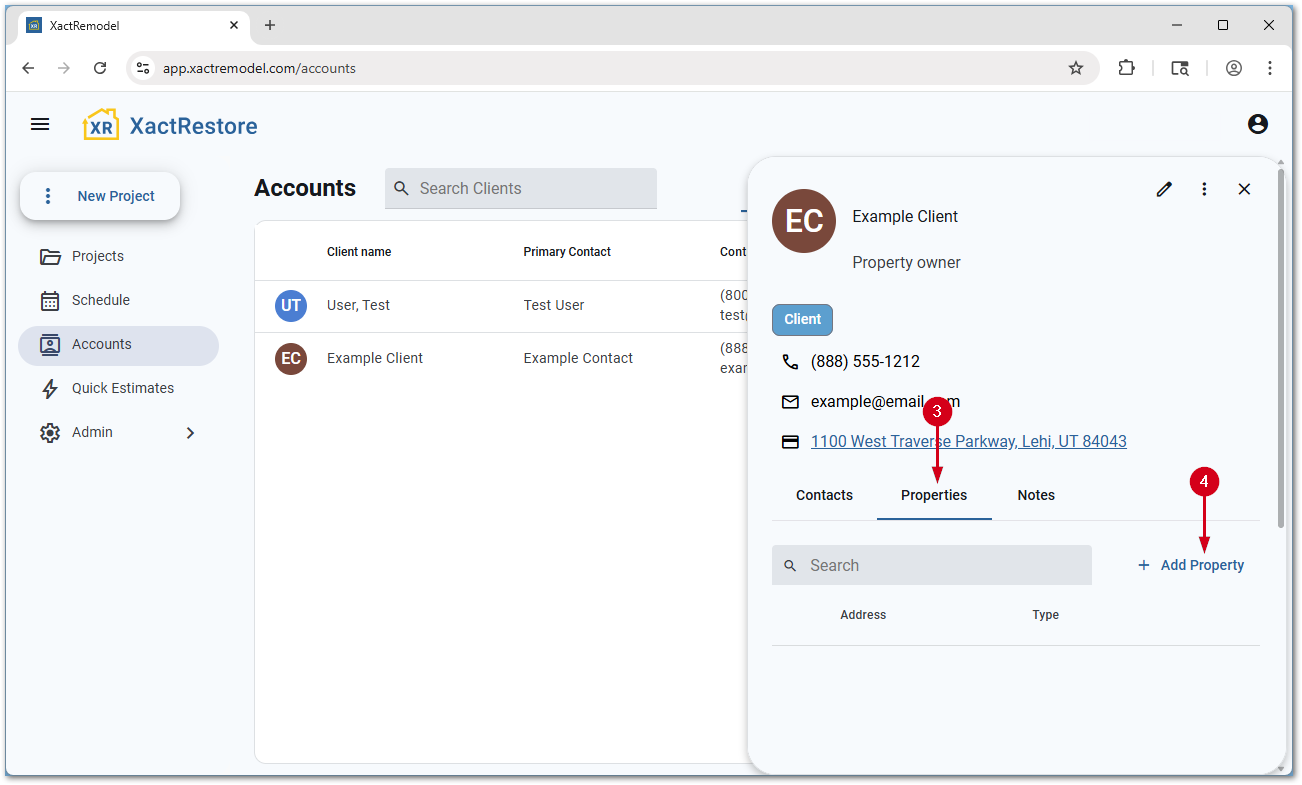
Task: Select the EC avatar in the accounts table
Action: [291, 359]
